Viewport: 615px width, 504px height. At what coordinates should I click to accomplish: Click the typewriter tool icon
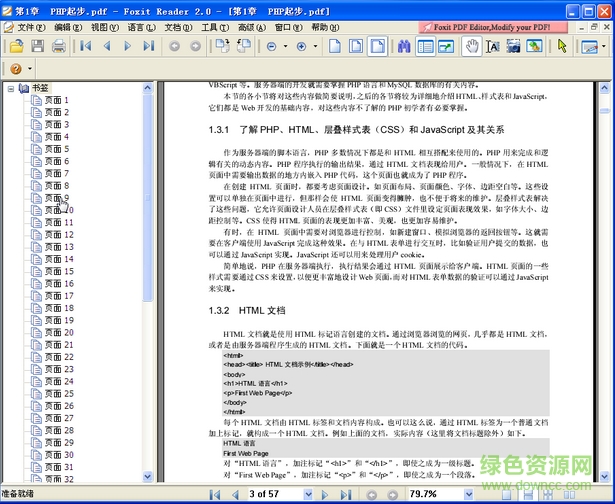[590, 47]
